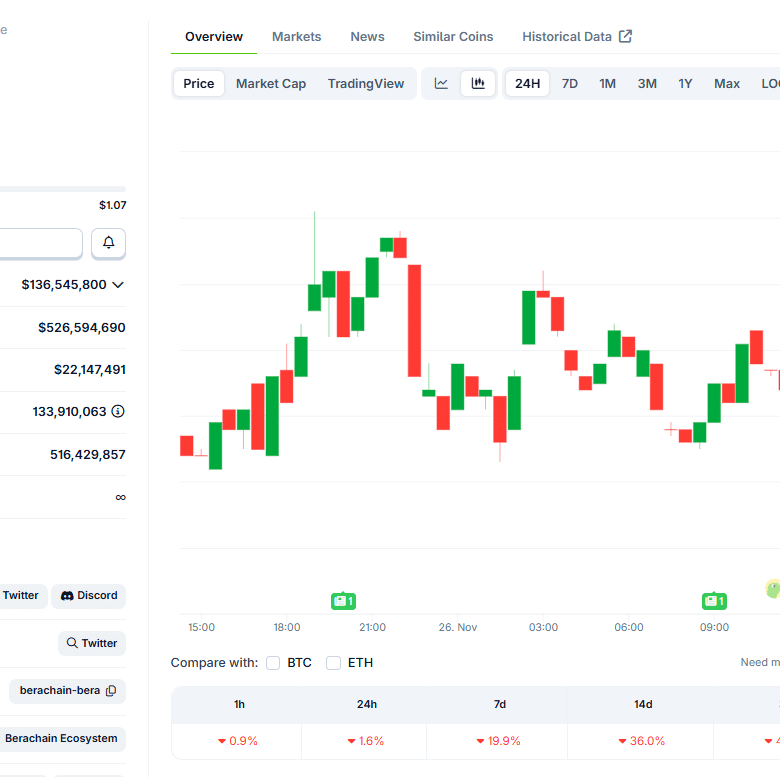Click the info icon beside 133,910,063
This screenshot has height=777, width=780.
[118, 411]
